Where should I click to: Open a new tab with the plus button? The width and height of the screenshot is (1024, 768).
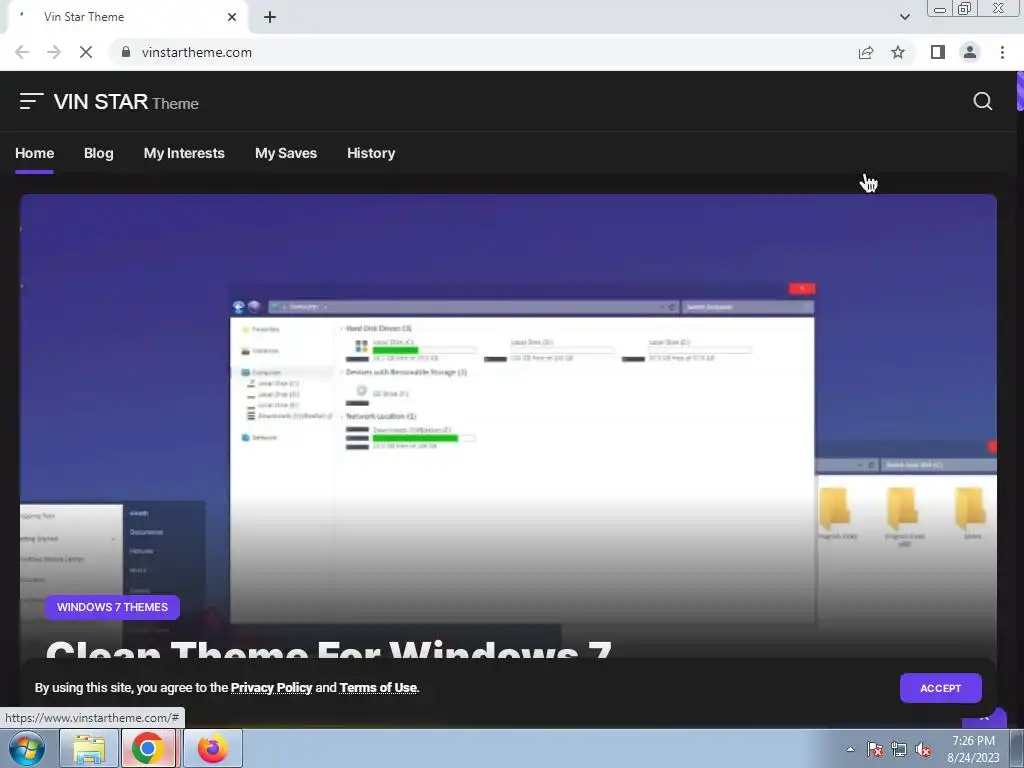click(x=270, y=17)
